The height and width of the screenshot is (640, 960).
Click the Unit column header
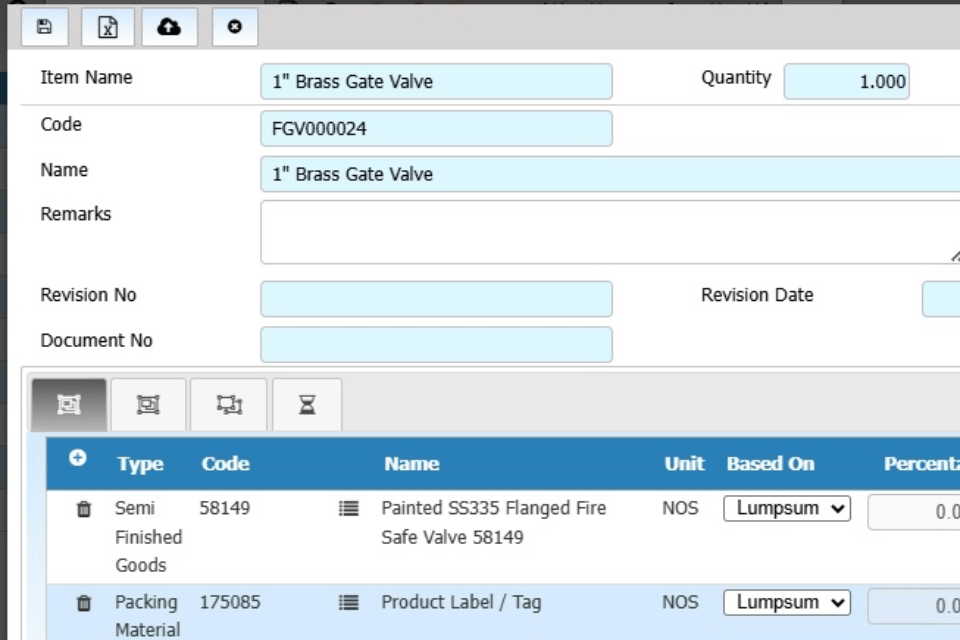point(684,464)
